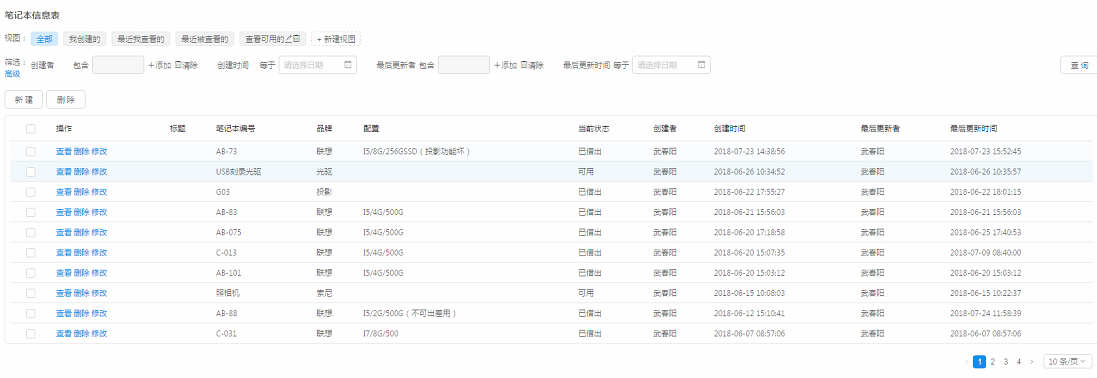
Task: Click the 最后更新者 filter input box
Action: [x=464, y=65]
